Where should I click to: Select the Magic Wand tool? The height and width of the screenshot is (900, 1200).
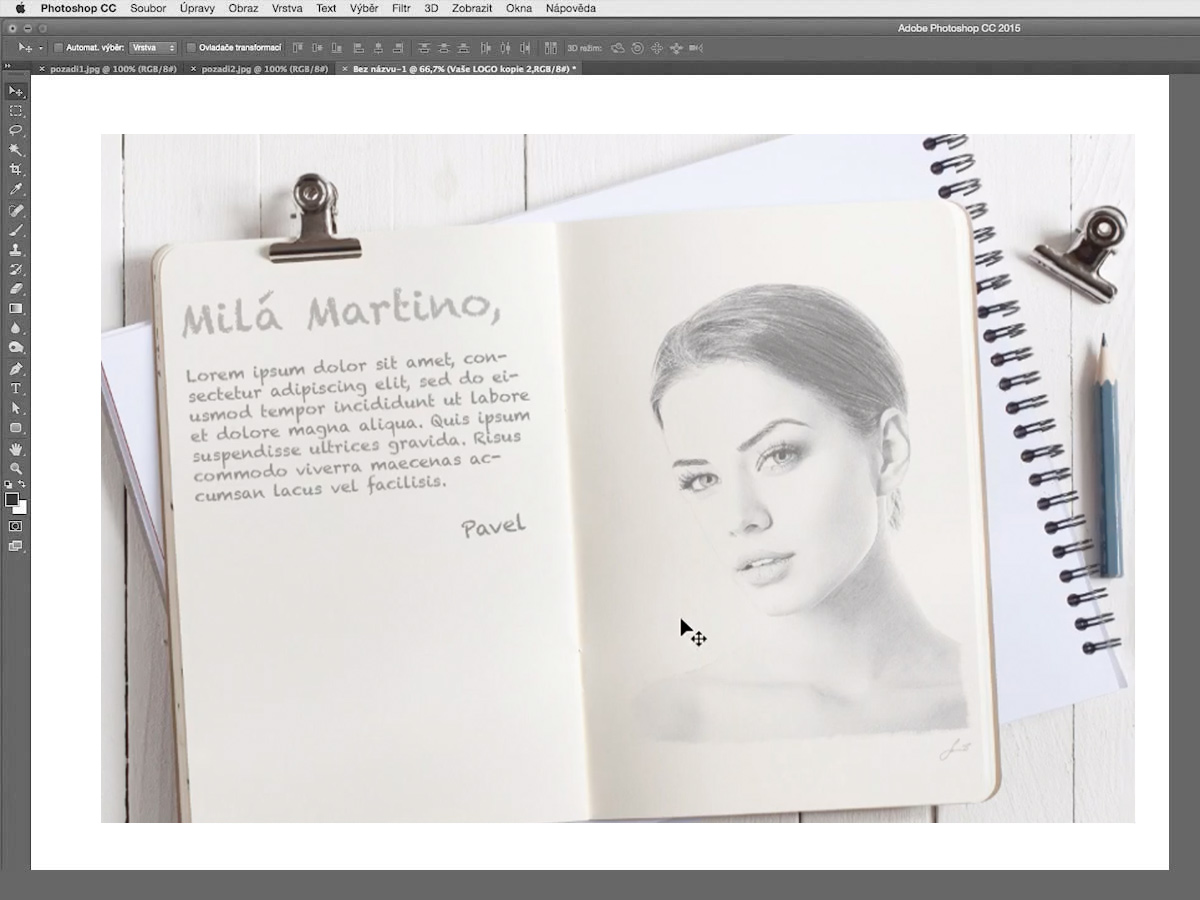[x=16, y=150]
